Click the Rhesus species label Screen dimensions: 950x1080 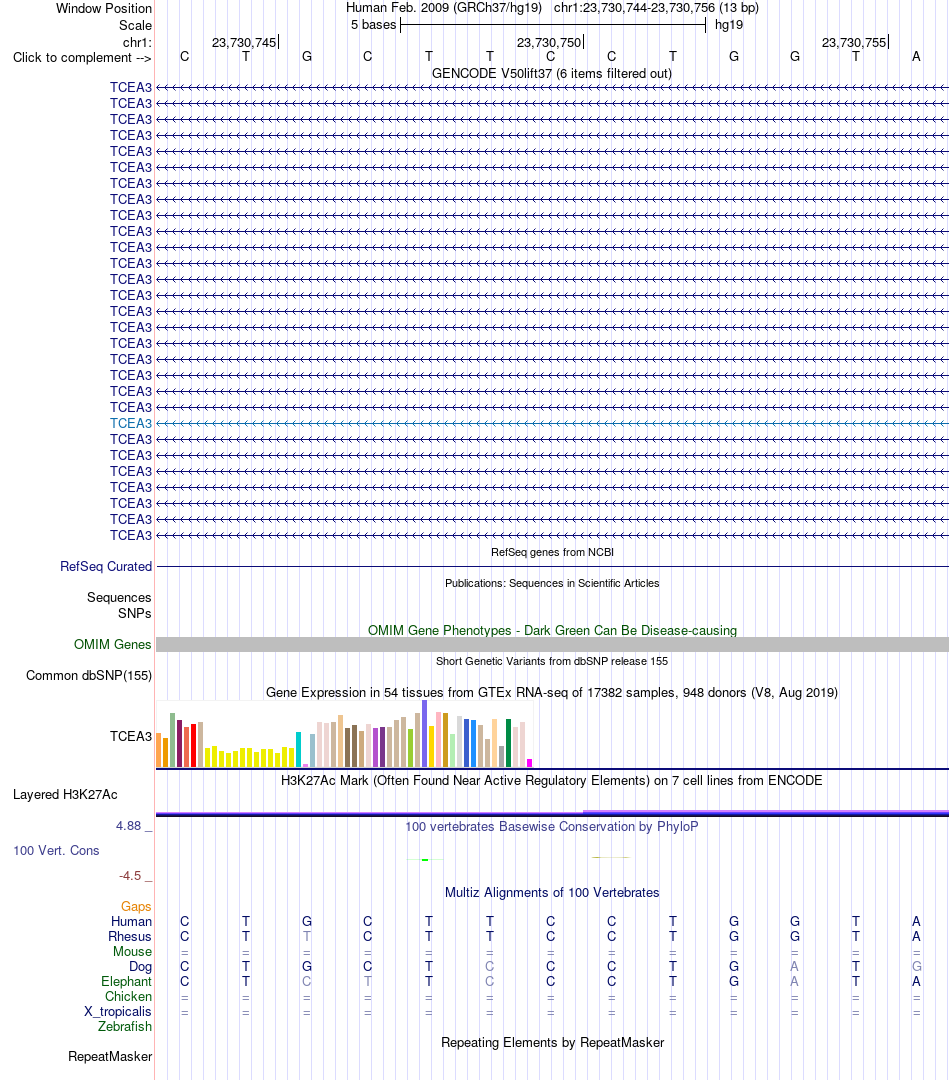pos(130,937)
